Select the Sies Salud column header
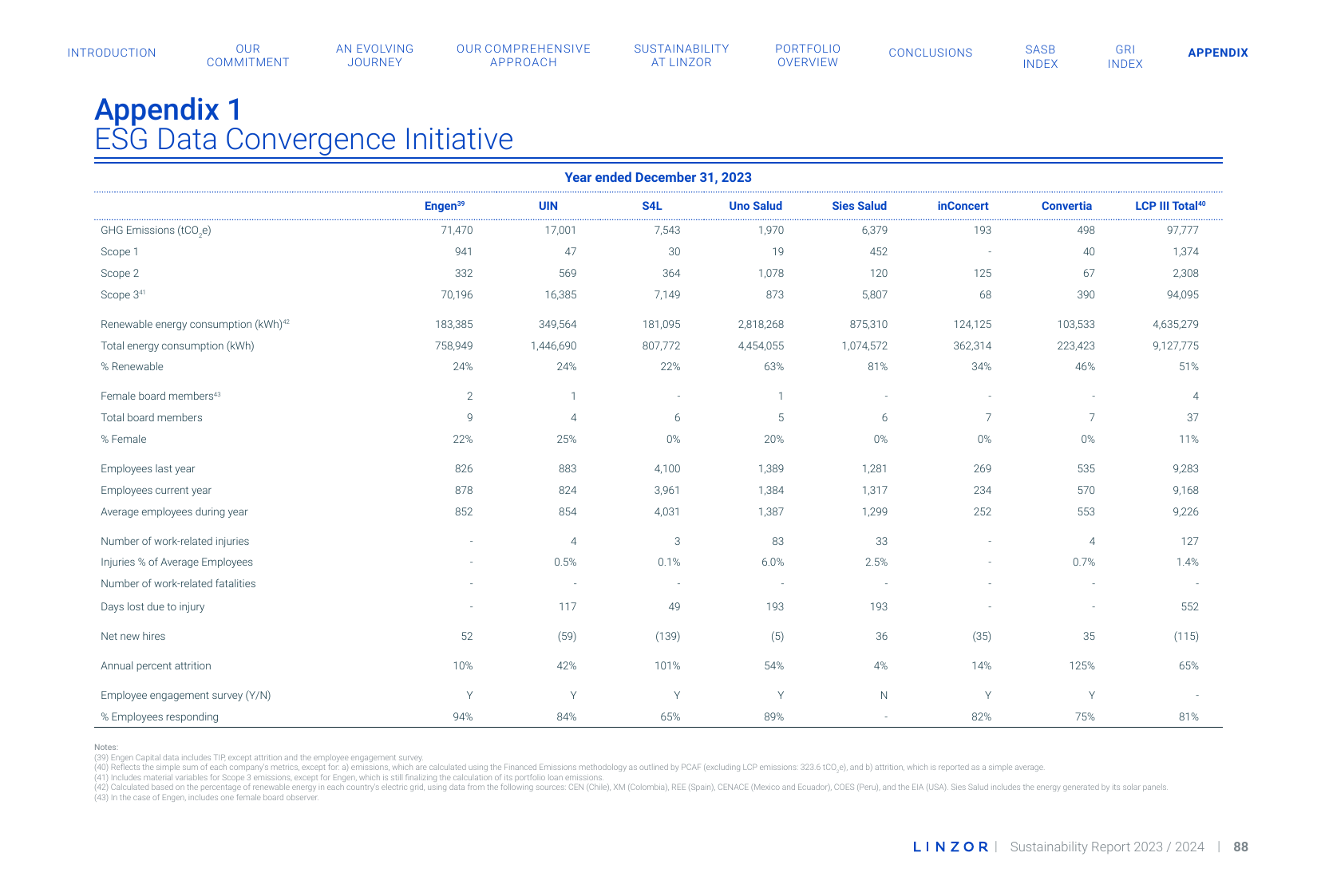The height and width of the screenshot is (896, 1317). click(860, 206)
